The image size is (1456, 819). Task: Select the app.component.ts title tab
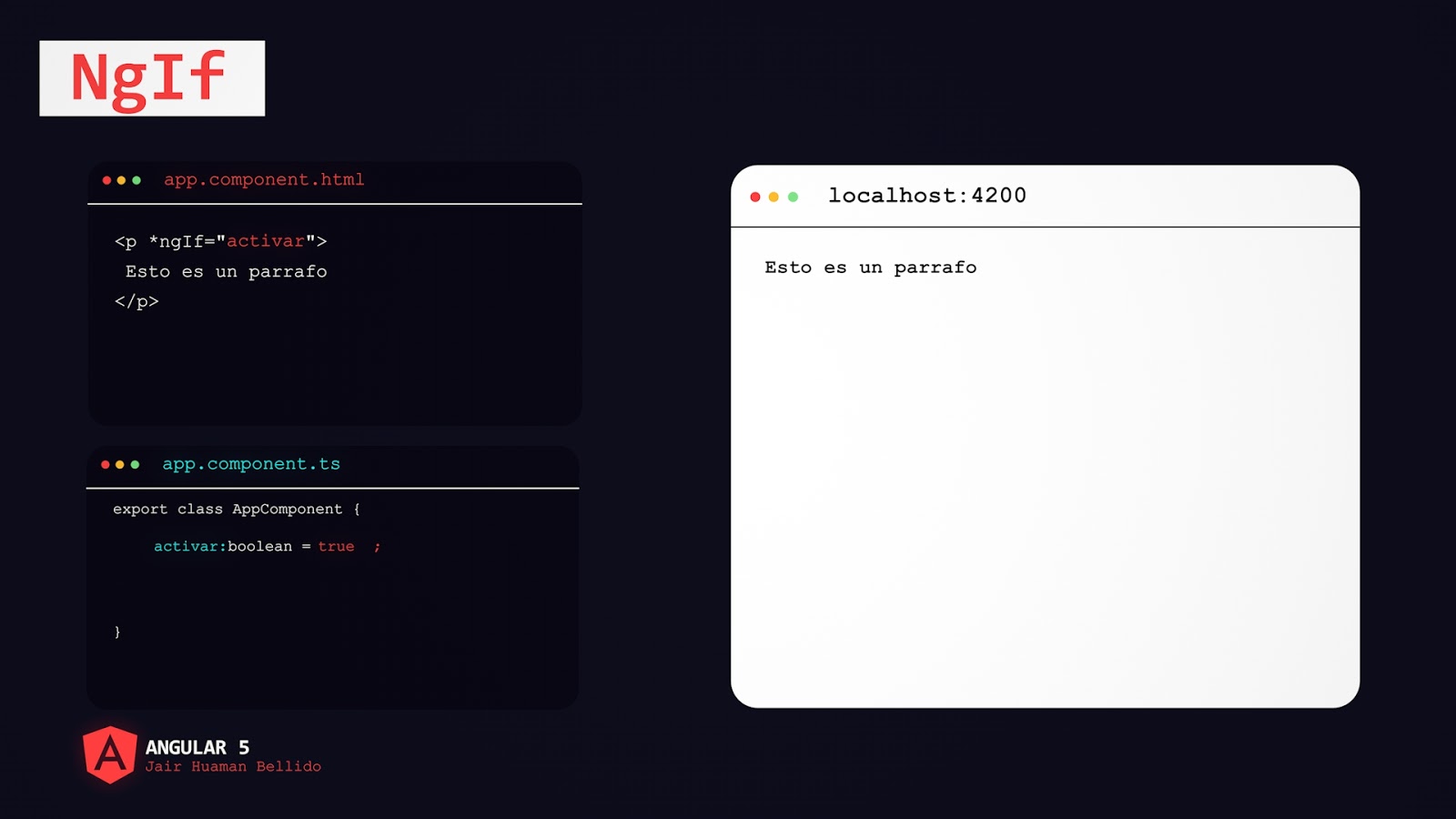tap(251, 464)
